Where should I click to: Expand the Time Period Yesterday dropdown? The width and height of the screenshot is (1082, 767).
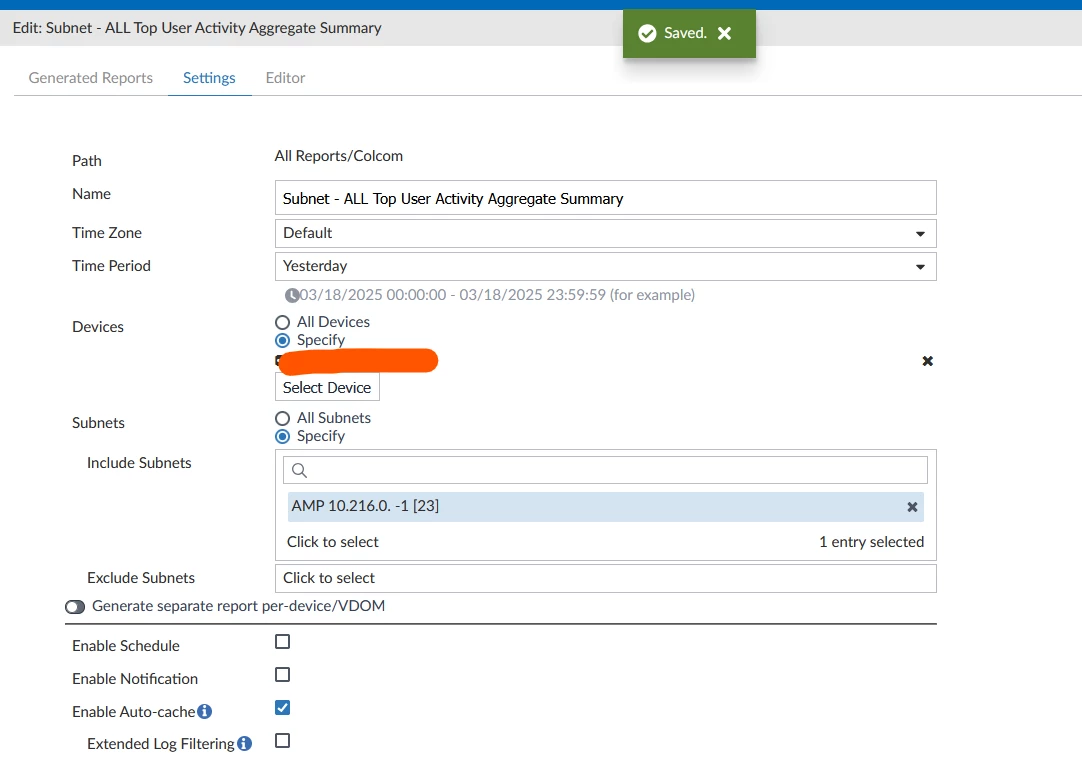[x=605, y=266]
